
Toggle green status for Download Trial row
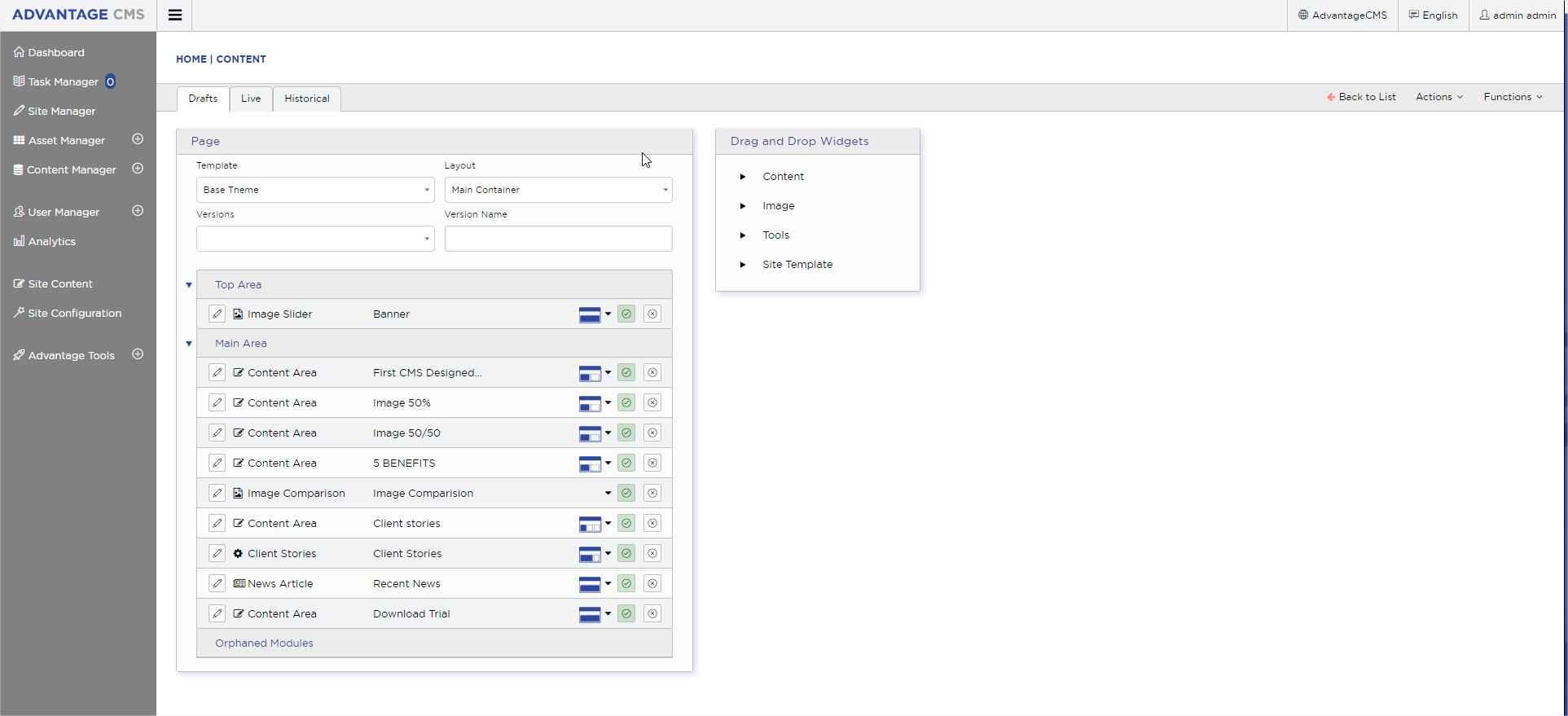pos(626,613)
